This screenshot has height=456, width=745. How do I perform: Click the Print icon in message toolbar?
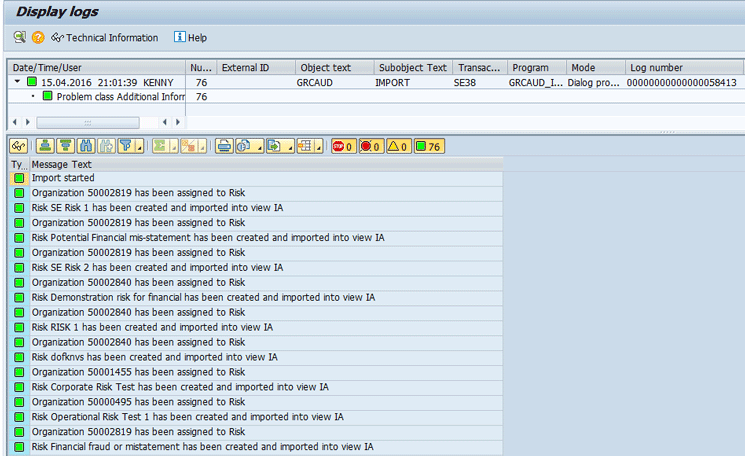(224, 146)
